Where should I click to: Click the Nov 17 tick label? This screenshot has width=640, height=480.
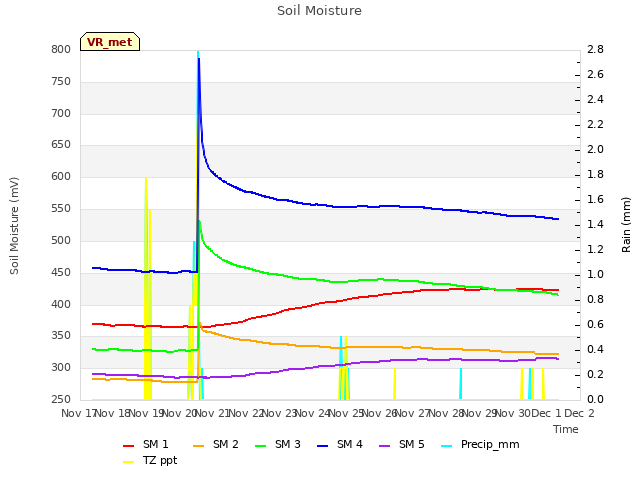coord(79,413)
